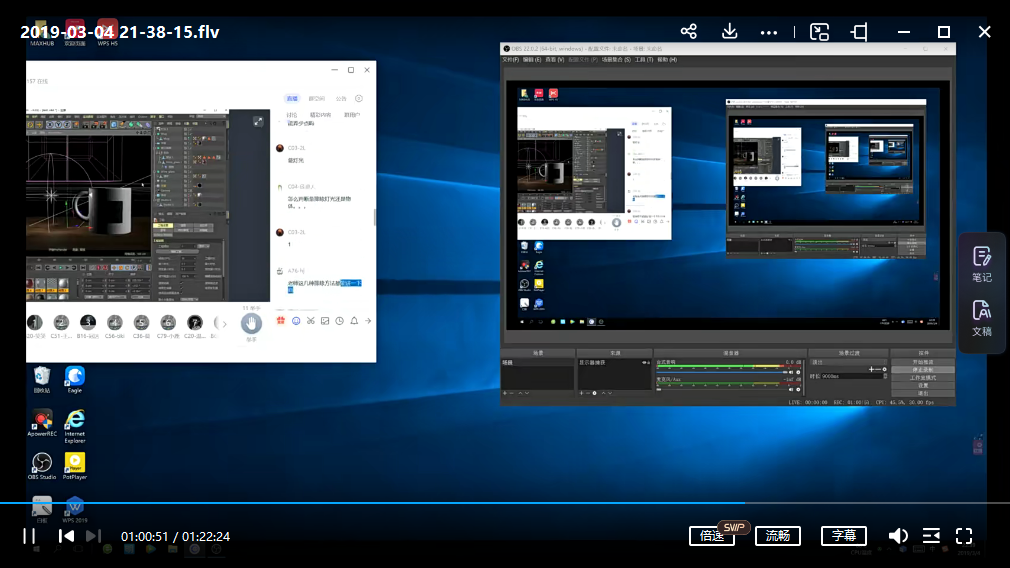Select participant avatar number 3
1010x568 pixels.
coord(88,322)
